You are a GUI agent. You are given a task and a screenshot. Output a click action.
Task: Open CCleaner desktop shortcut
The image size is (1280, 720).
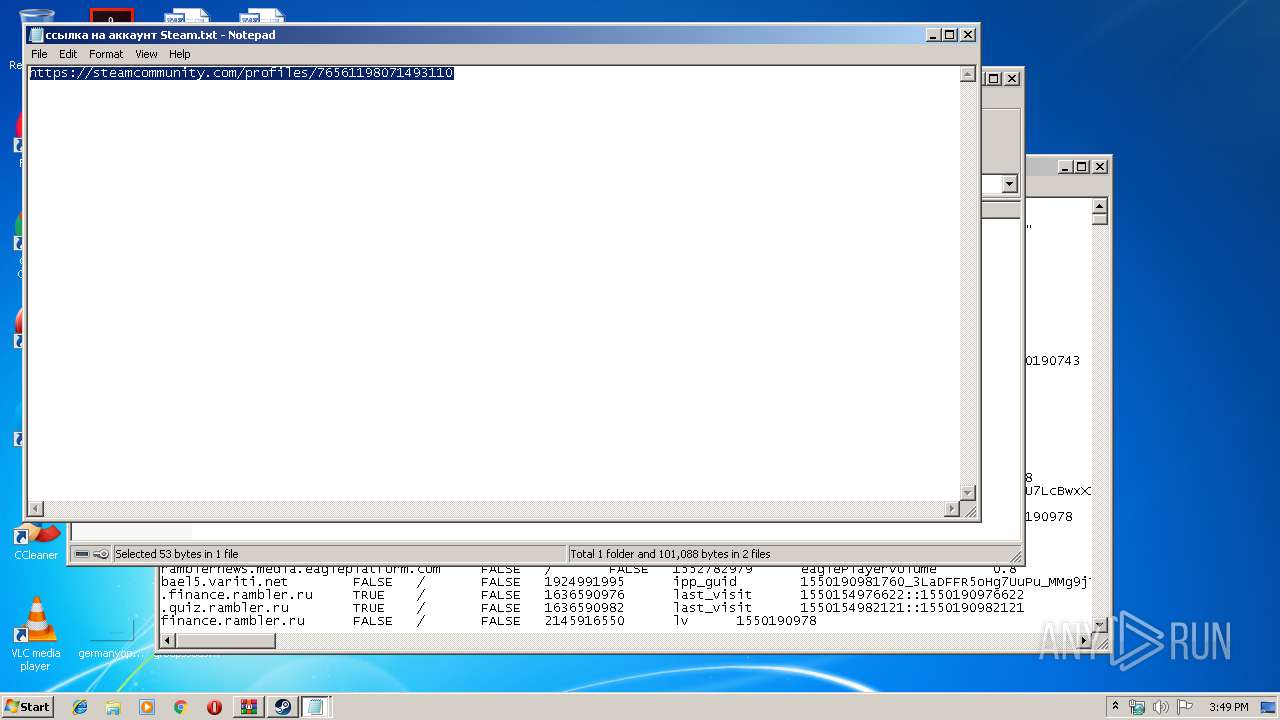click(x=35, y=541)
